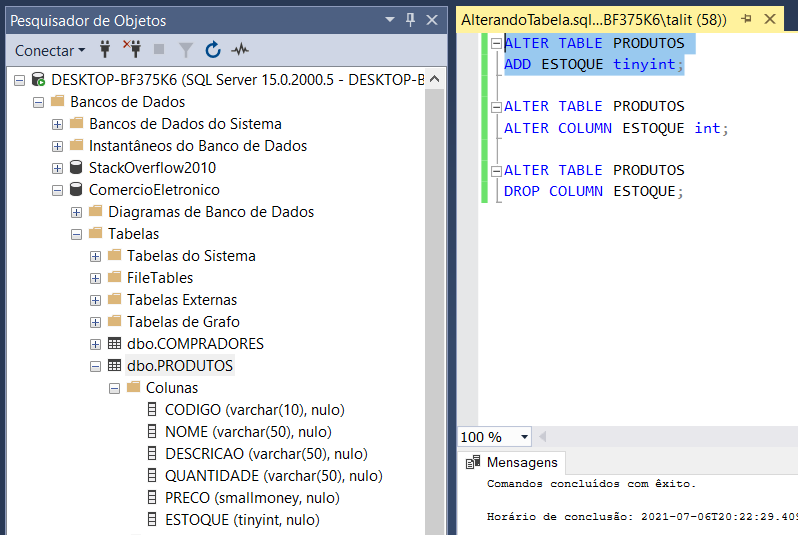Click the DESCRICAO column icon
Screen dimensions: 798x535
(152, 453)
